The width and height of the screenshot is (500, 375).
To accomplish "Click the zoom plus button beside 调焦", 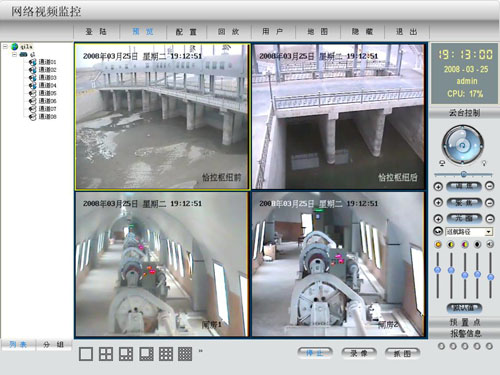I will tap(438, 186).
